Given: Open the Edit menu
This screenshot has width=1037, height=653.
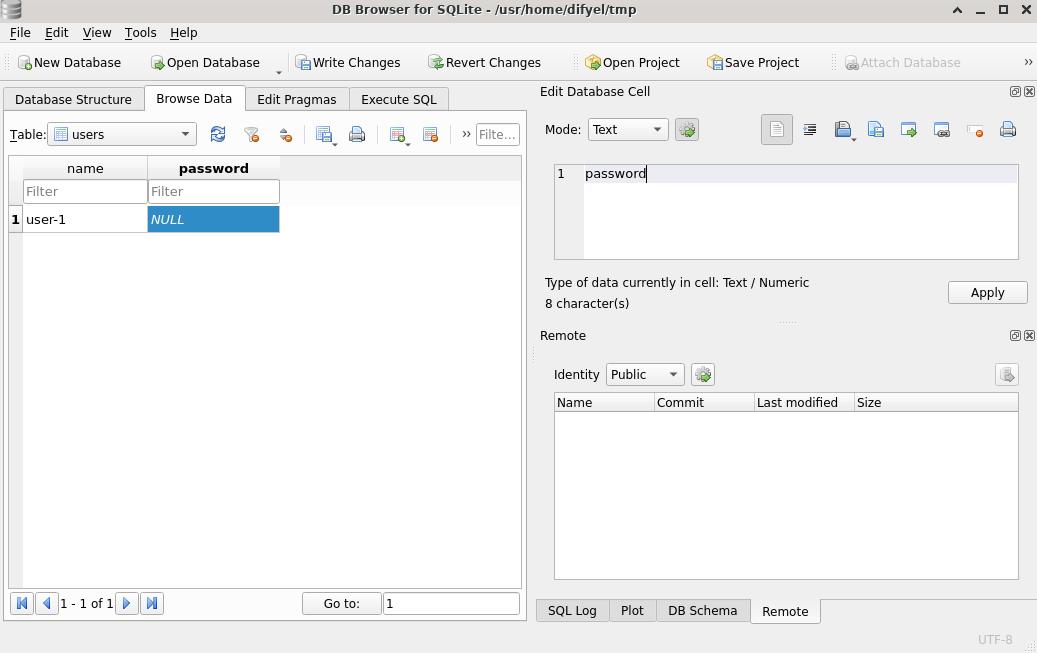Looking at the screenshot, I should [56, 32].
